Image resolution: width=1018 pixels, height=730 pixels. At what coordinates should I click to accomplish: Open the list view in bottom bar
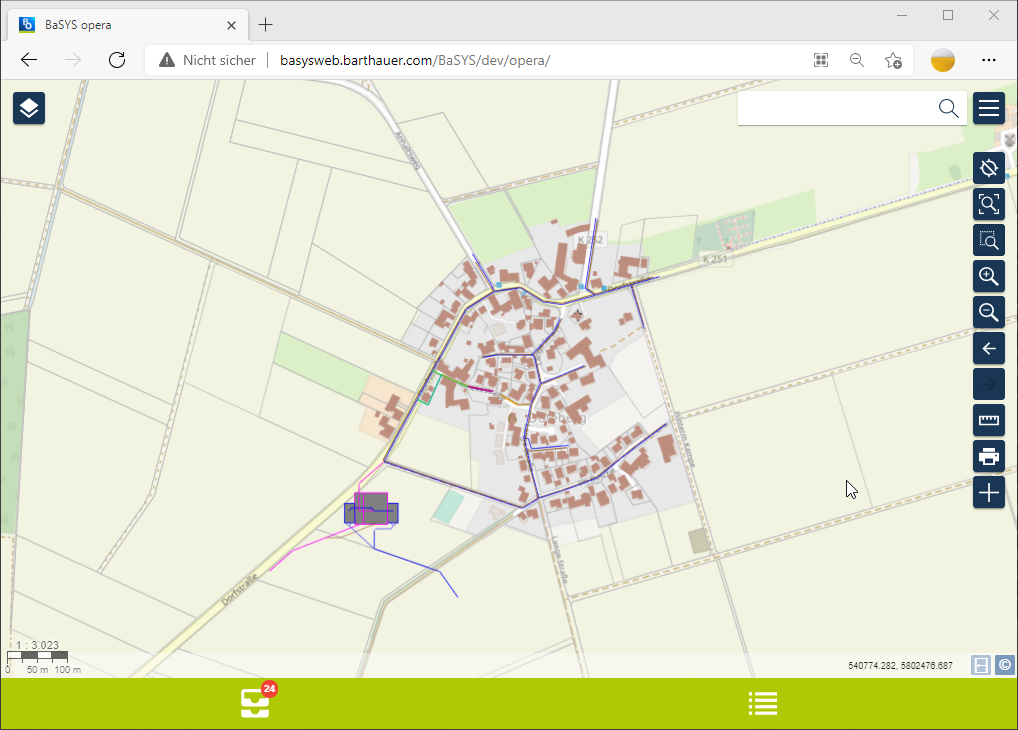763,704
